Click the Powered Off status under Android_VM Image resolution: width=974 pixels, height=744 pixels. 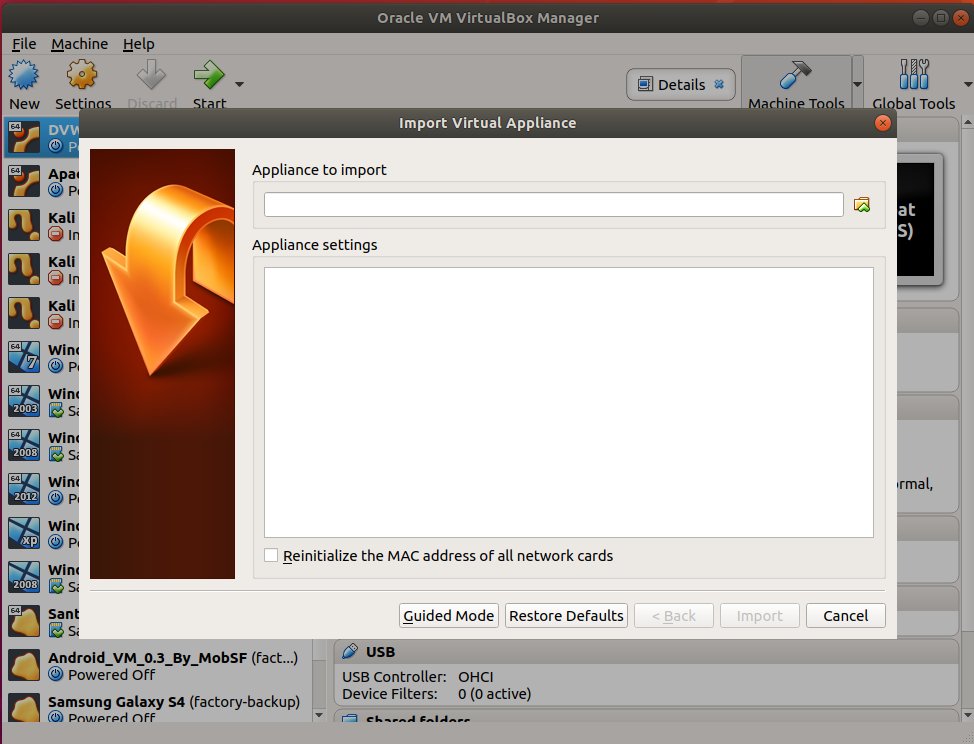(112, 675)
